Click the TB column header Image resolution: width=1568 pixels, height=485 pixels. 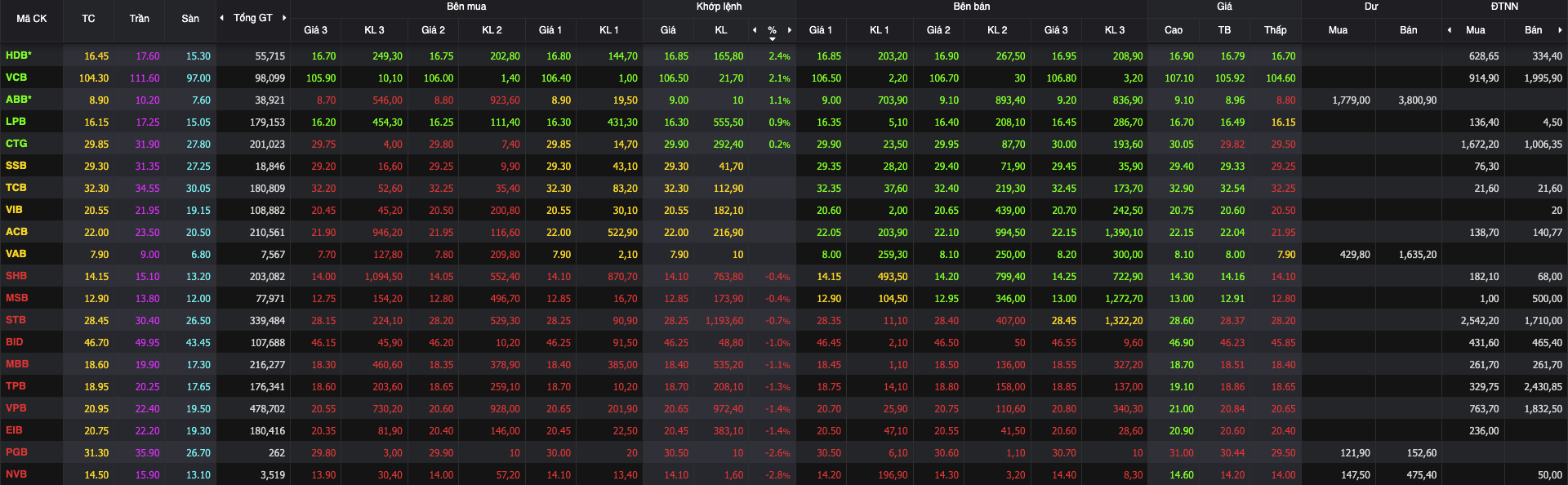[1224, 30]
